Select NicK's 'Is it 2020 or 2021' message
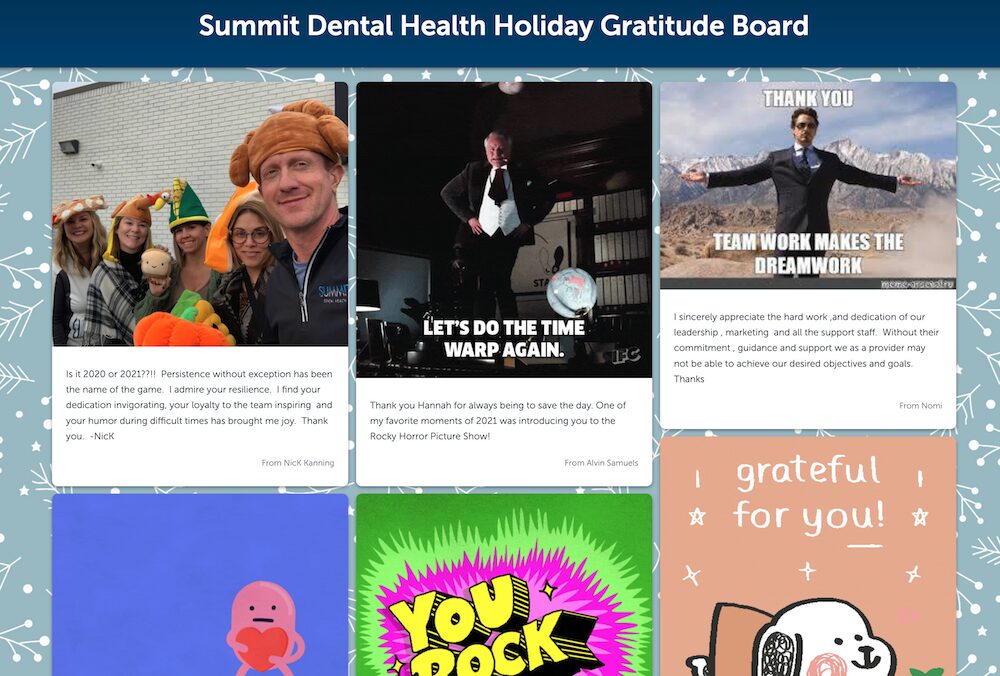The height and width of the screenshot is (676, 1000). [200, 405]
